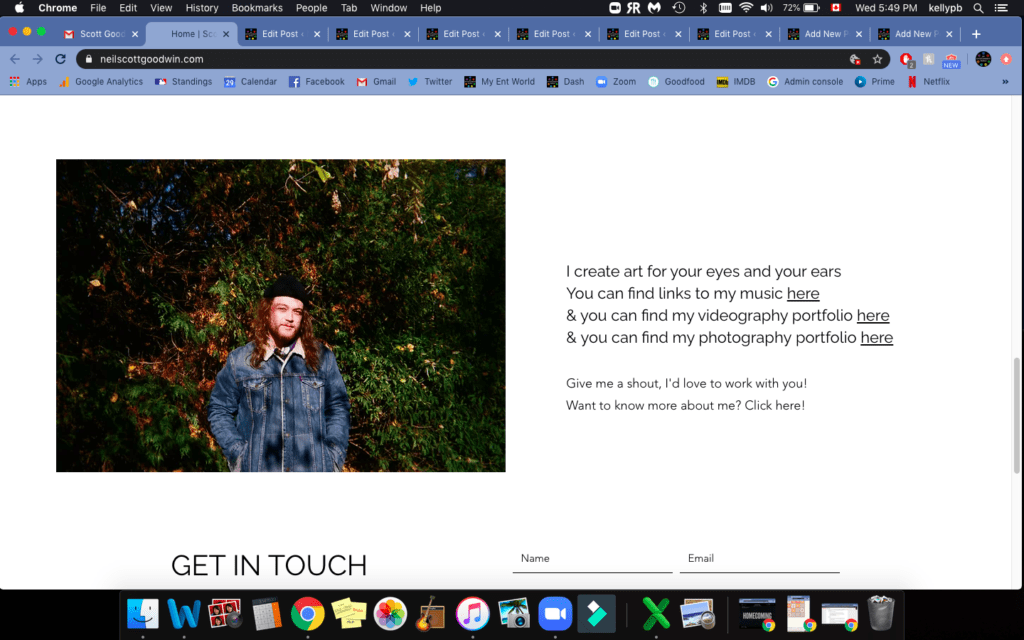The image size is (1024, 640).
Task: Open the Bluetooth menu bar icon
Action: click(x=703, y=8)
